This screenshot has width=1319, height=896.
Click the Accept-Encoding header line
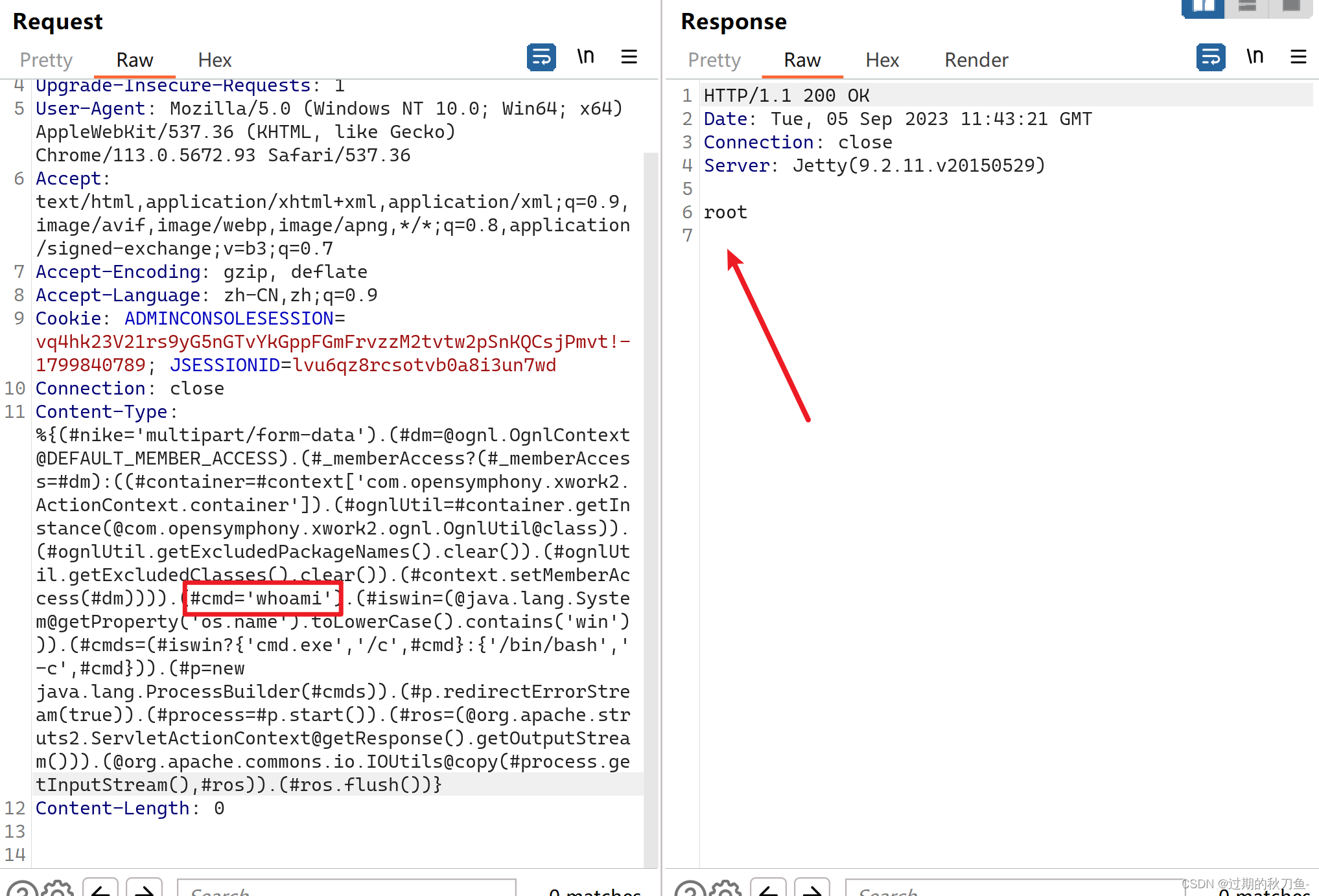click(202, 272)
